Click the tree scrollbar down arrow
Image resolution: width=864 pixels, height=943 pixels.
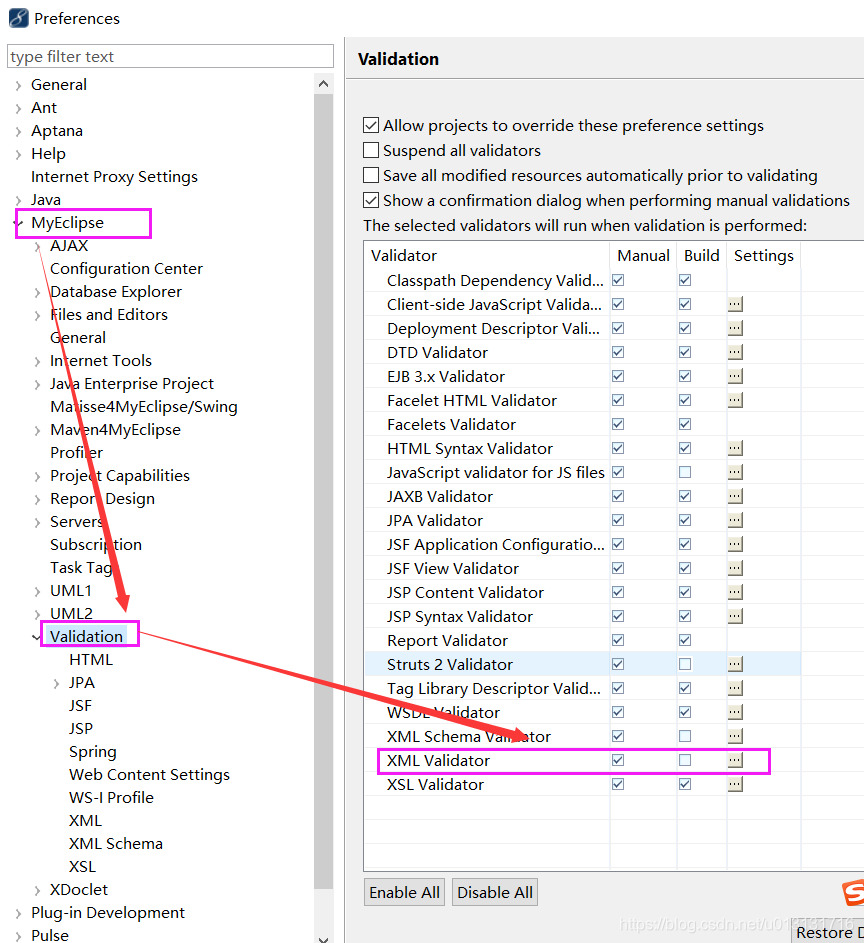[x=323, y=938]
